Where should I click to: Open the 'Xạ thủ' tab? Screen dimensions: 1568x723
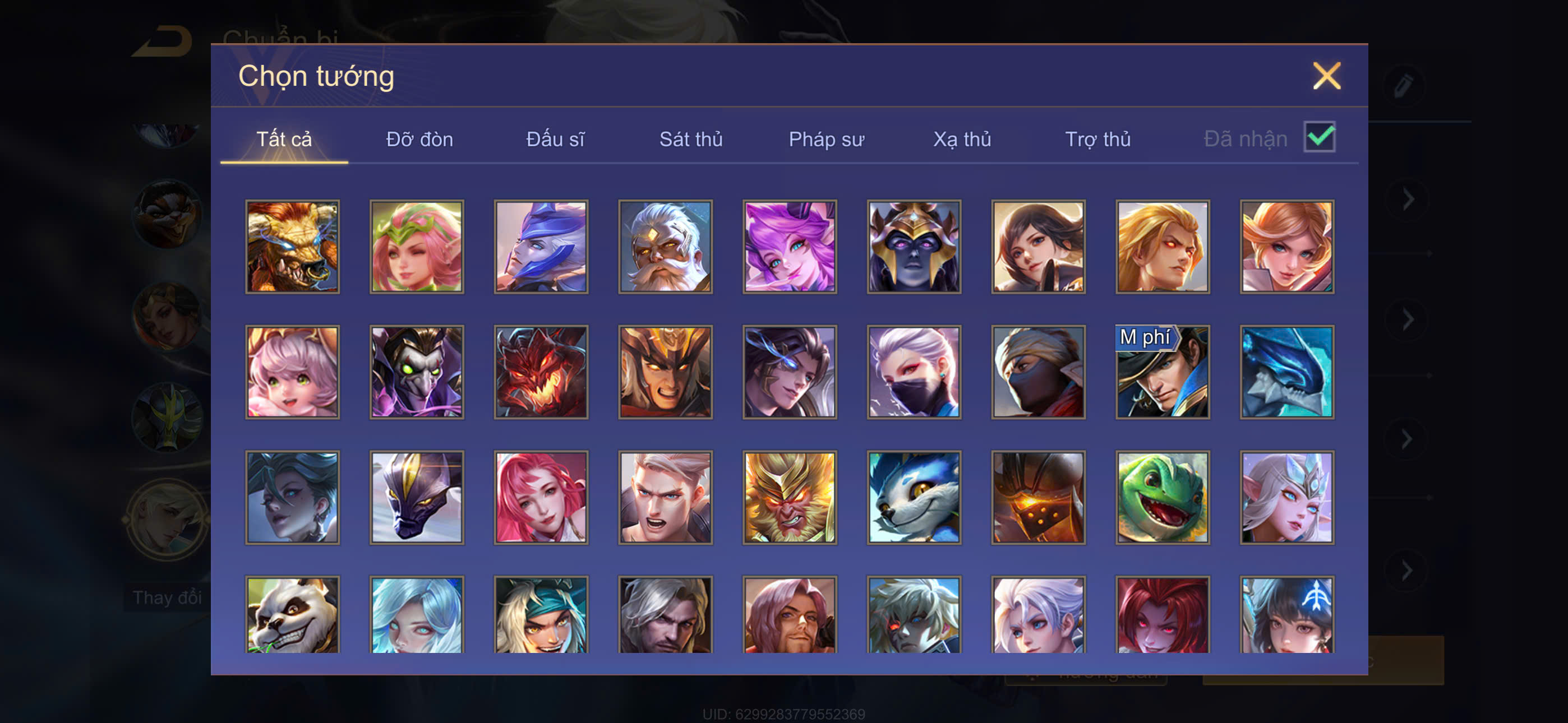[962, 140]
